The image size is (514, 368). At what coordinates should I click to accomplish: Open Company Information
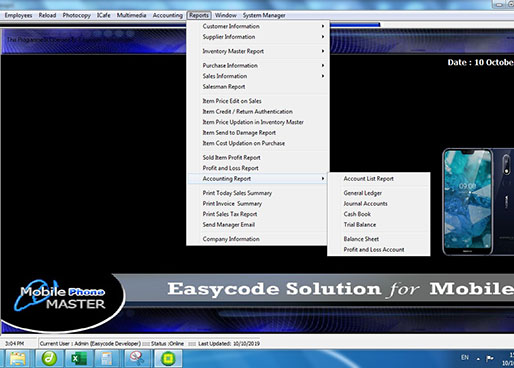click(x=258, y=239)
